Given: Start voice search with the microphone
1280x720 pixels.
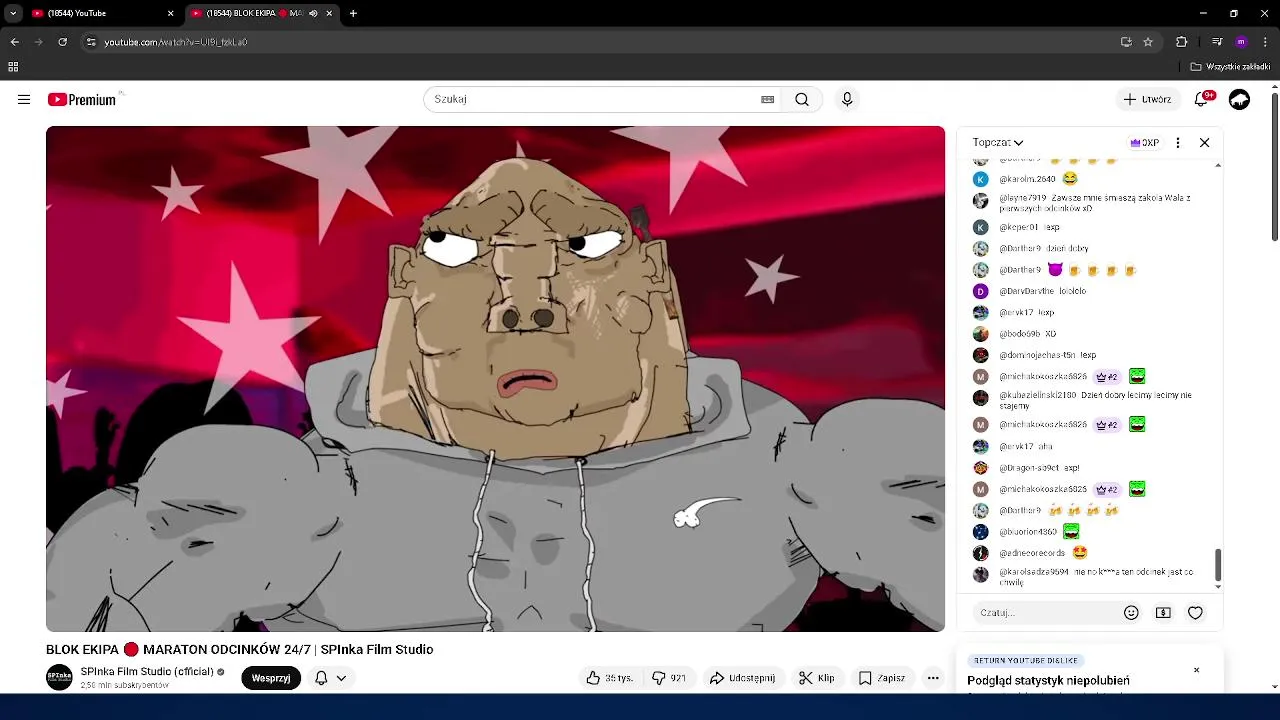Looking at the screenshot, I should pos(847,99).
